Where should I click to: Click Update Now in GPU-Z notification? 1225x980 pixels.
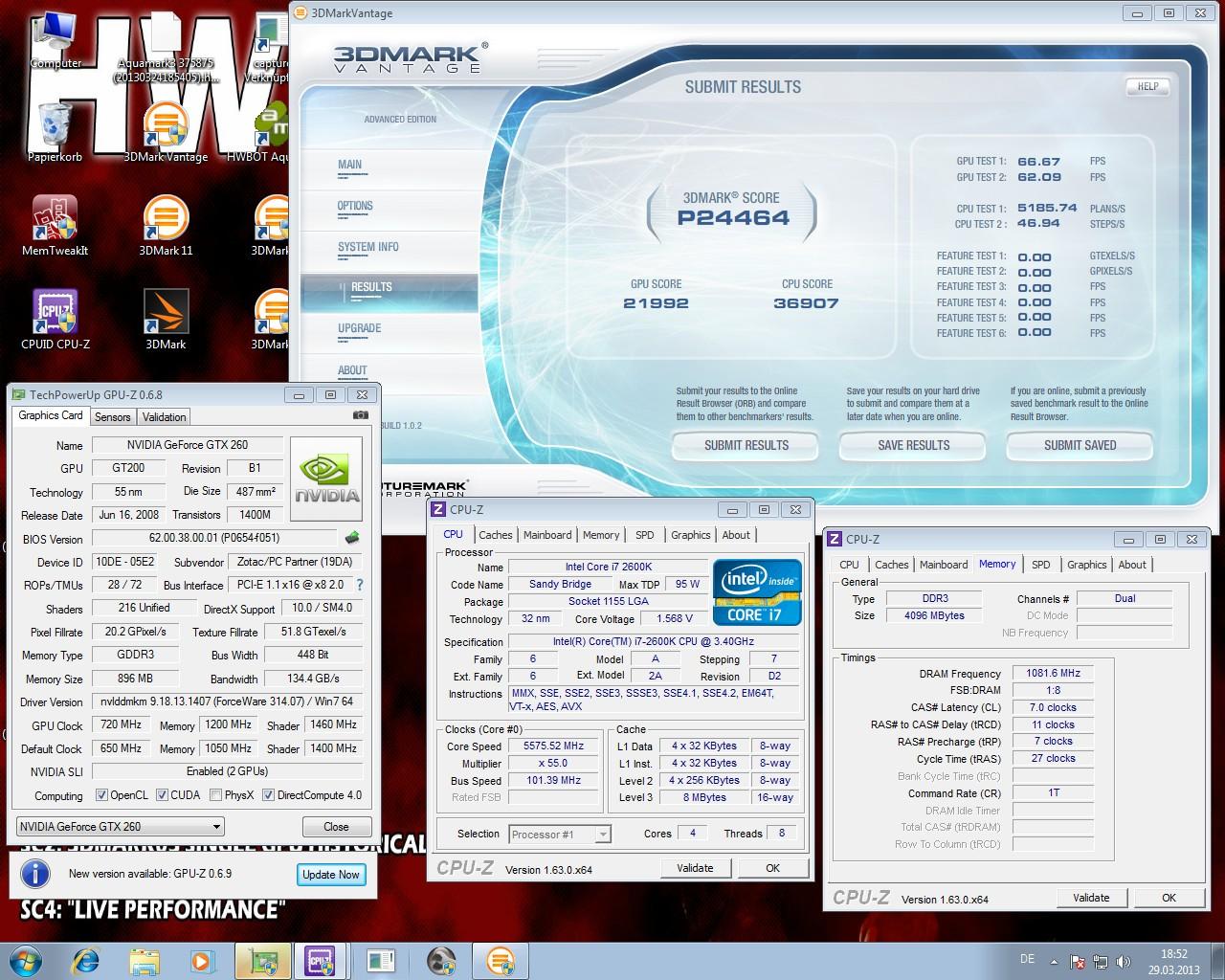[331, 875]
